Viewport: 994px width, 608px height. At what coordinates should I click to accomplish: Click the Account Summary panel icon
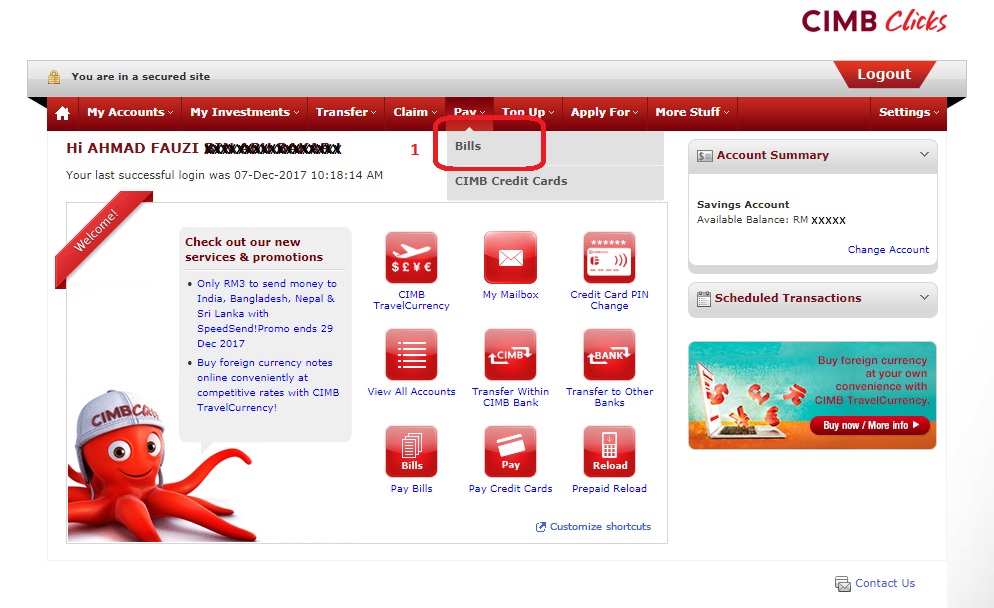coord(704,155)
